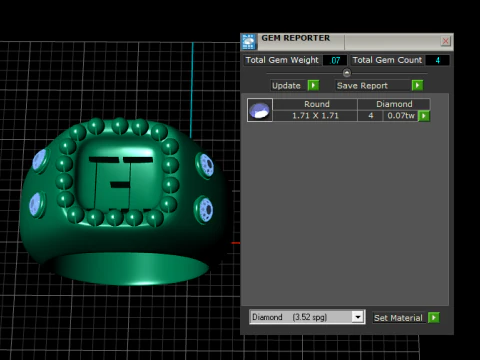The image size is (480, 360).
Task: Click the 'Round' shape cell
Action: pos(316,104)
